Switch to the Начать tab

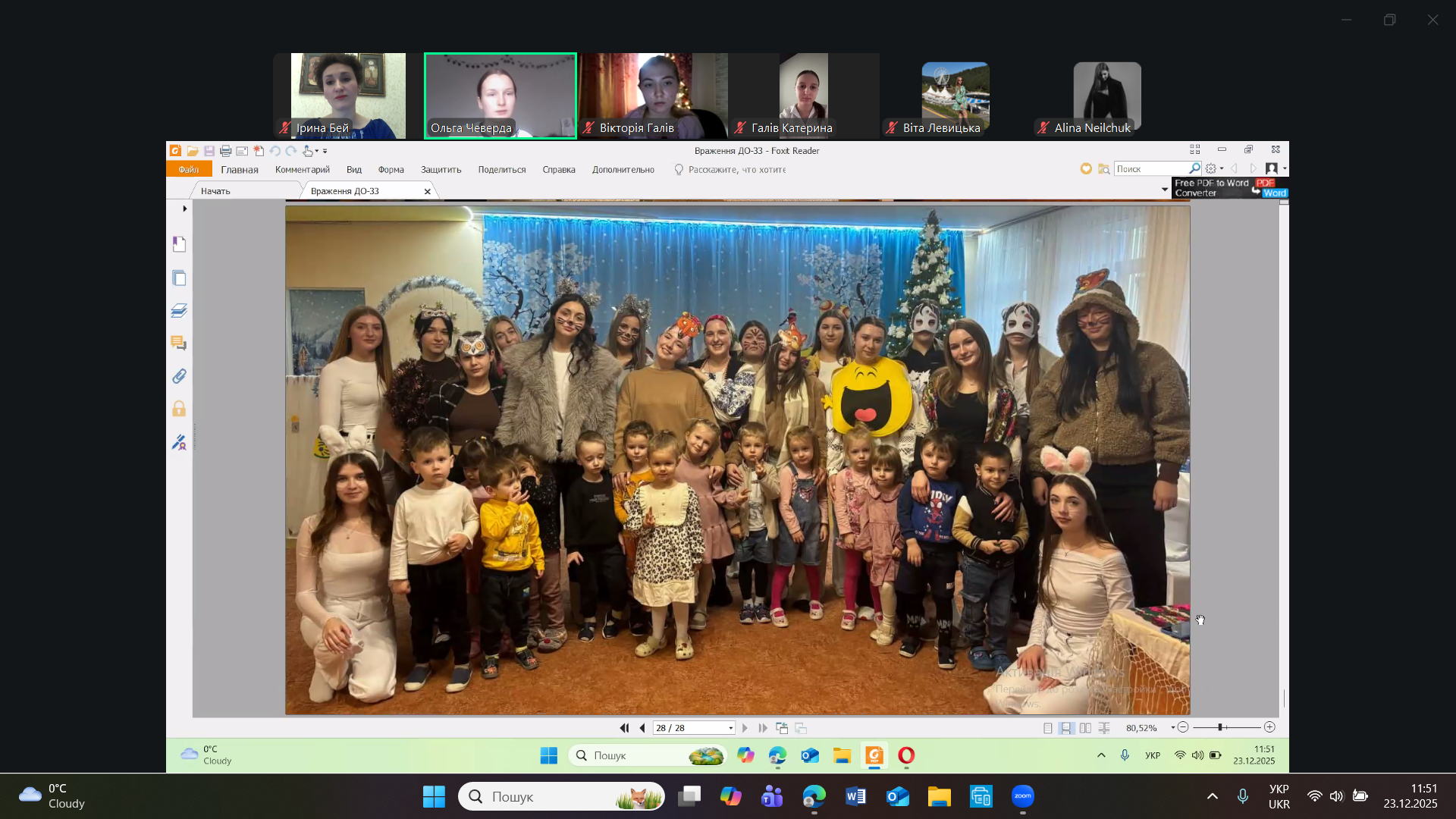215,191
